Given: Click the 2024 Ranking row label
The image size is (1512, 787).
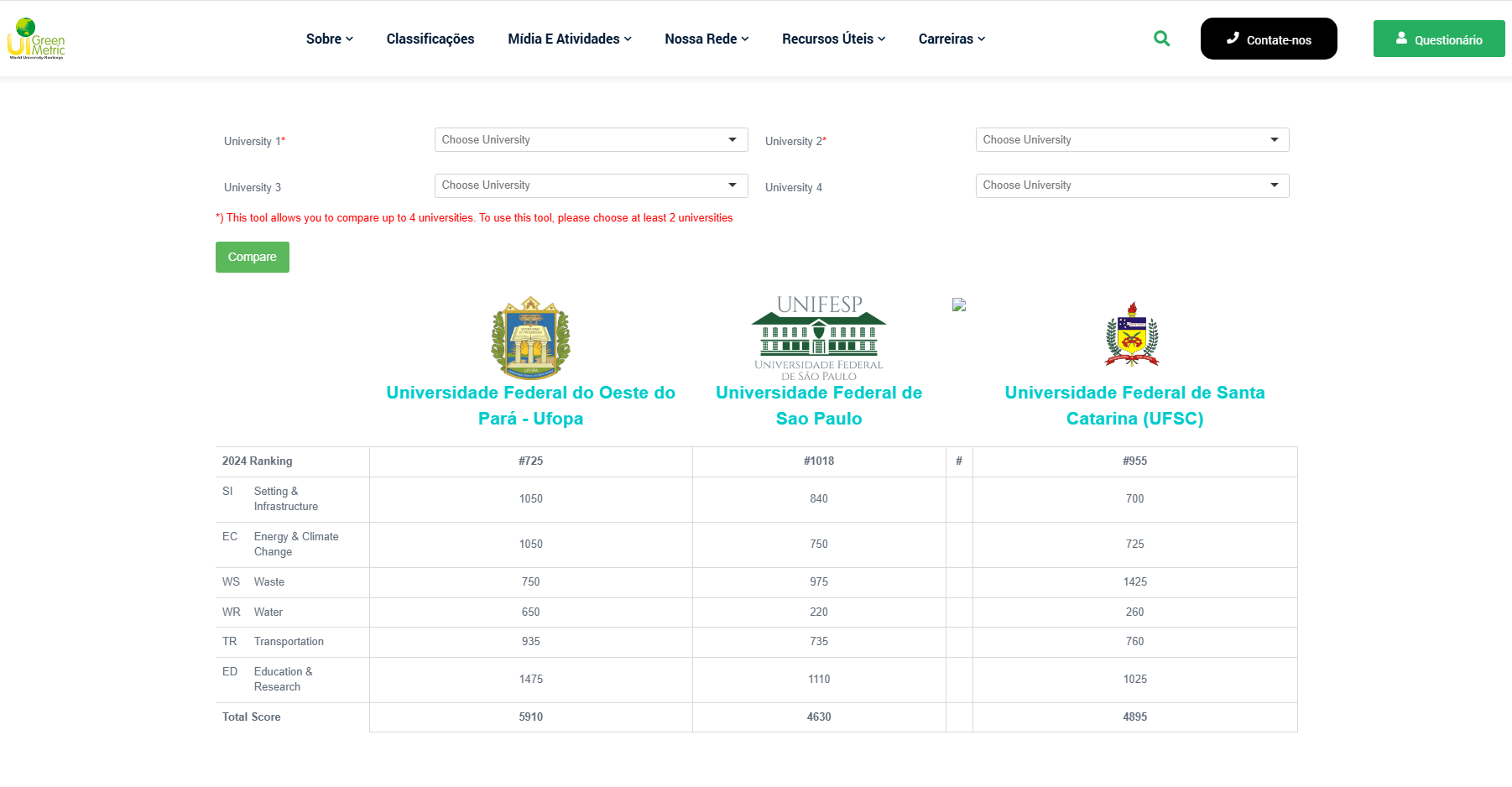Looking at the screenshot, I should 258,461.
